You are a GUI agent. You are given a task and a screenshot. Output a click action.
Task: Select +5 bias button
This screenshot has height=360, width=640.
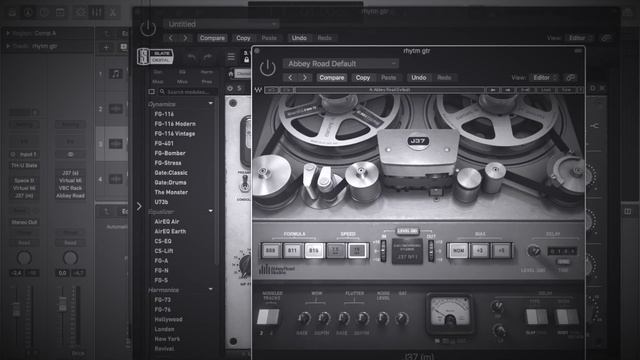(x=501, y=251)
